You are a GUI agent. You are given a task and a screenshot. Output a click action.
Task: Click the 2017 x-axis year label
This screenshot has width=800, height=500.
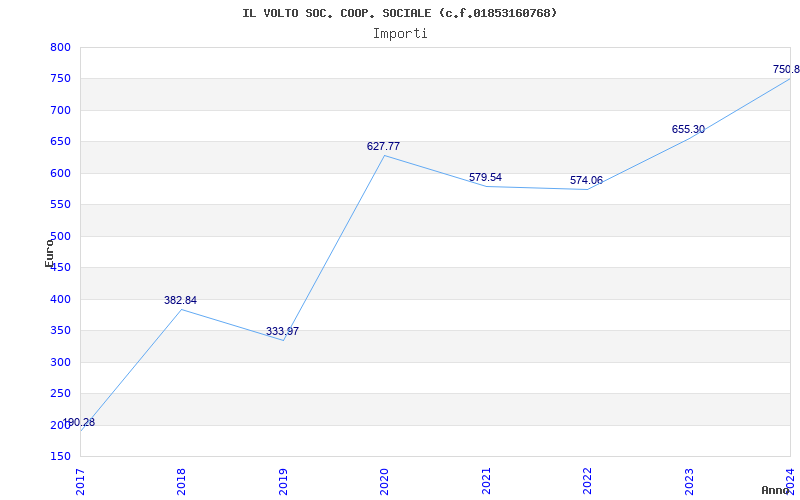(x=80, y=481)
